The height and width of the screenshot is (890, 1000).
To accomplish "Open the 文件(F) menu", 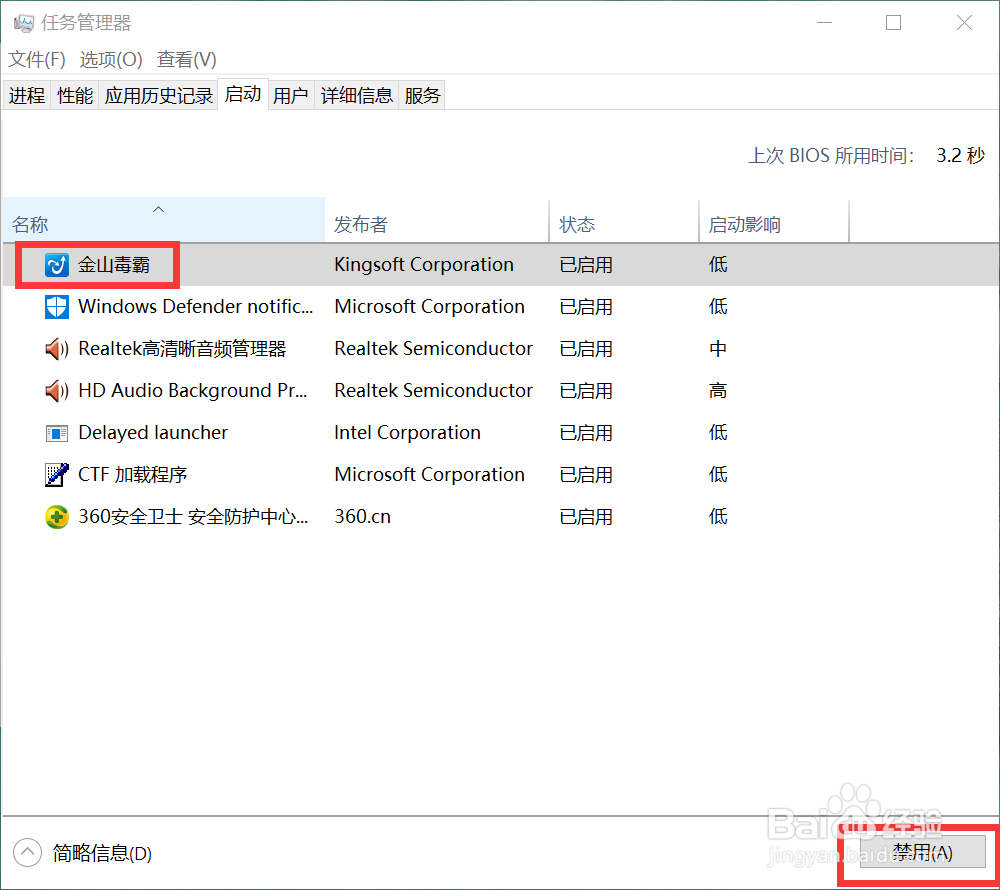I will pyautogui.click(x=36, y=59).
